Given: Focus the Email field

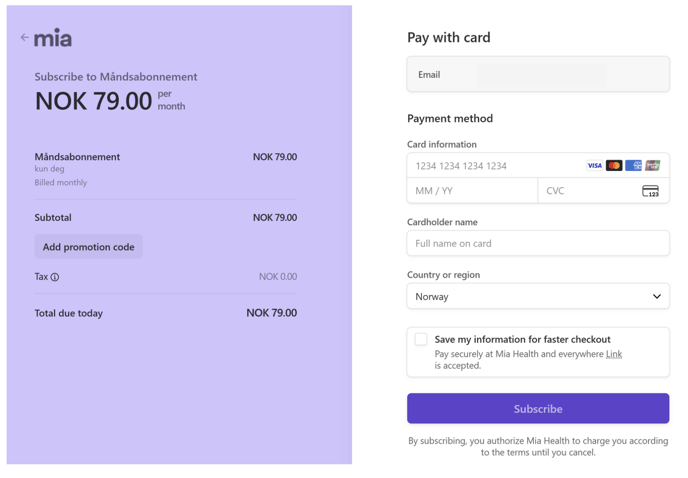Looking at the screenshot, I should tap(540, 75).
